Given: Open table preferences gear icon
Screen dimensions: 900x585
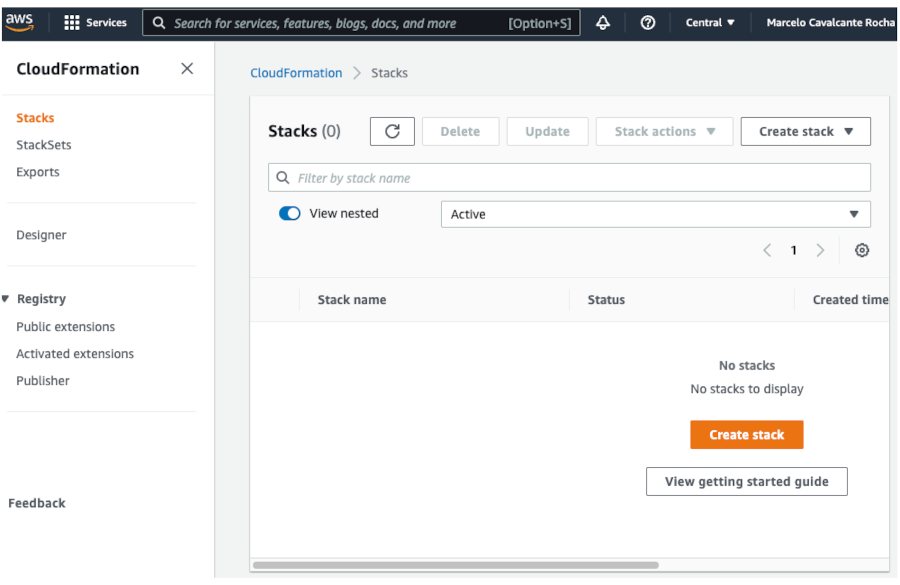Looking at the screenshot, I should pos(862,250).
